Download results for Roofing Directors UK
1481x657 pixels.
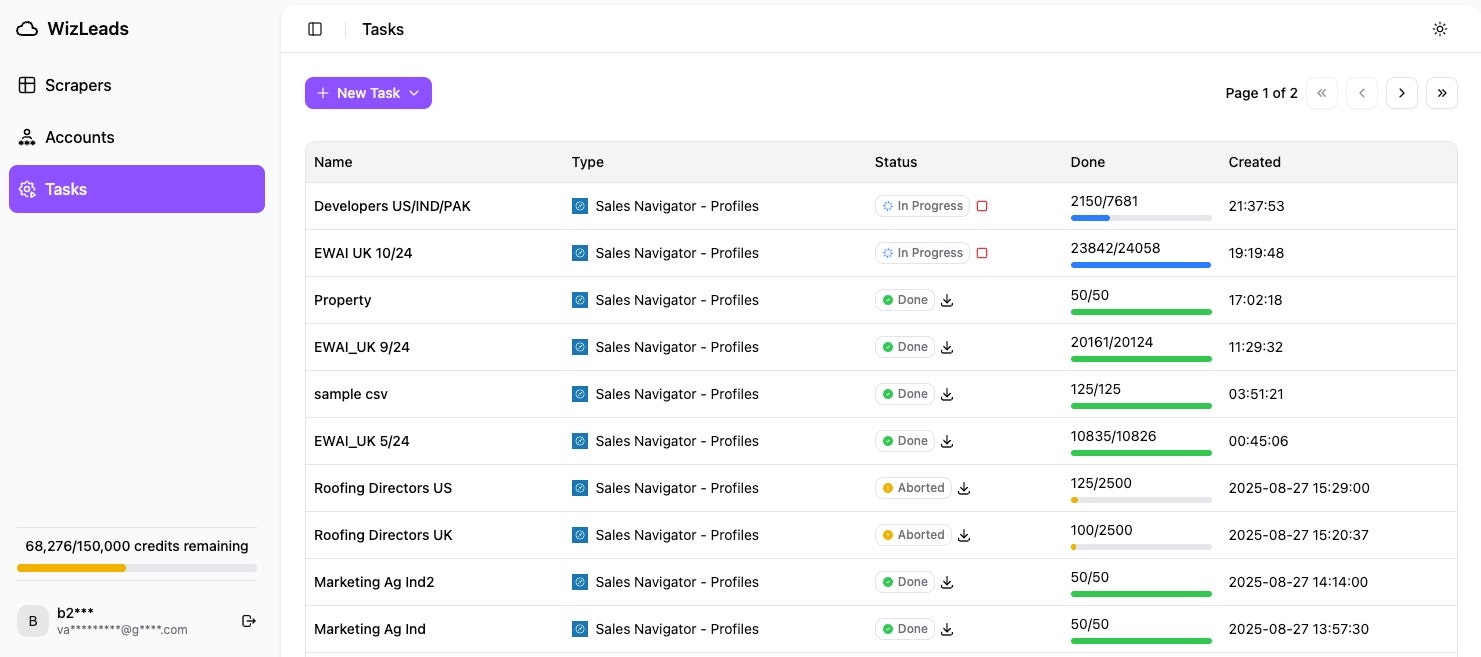pos(963,535)
